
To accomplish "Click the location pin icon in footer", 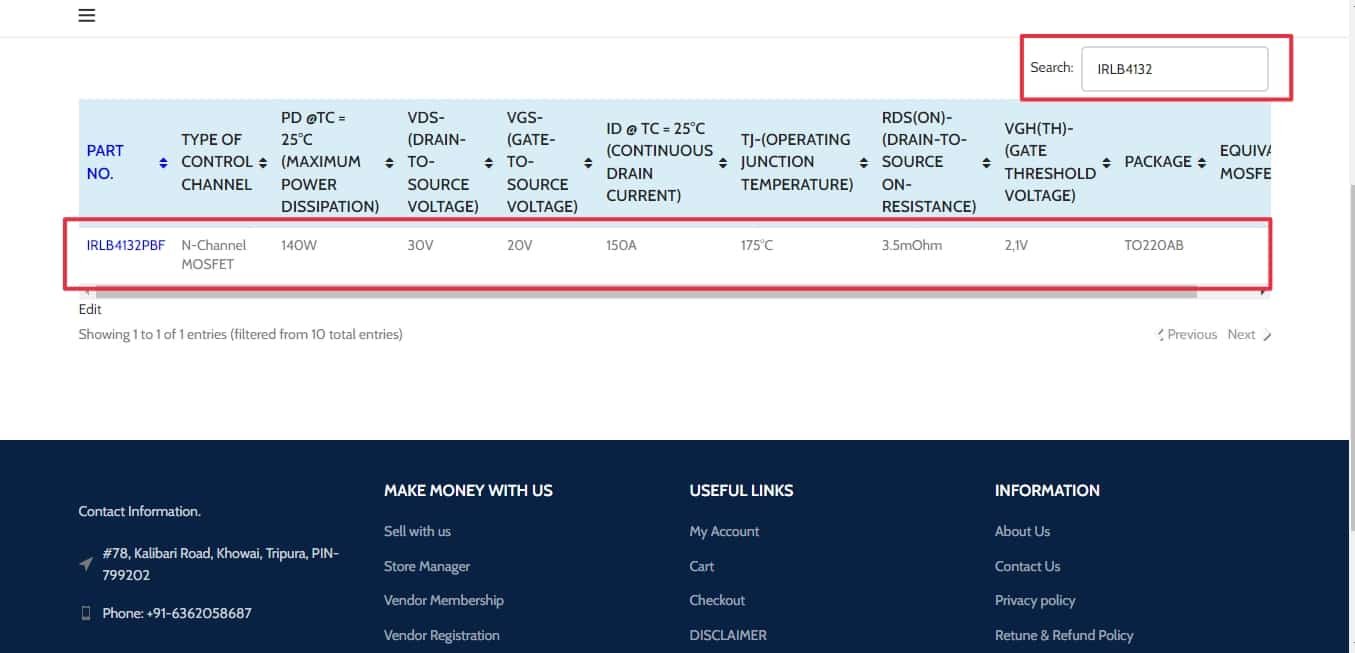I will pos(86,563).
